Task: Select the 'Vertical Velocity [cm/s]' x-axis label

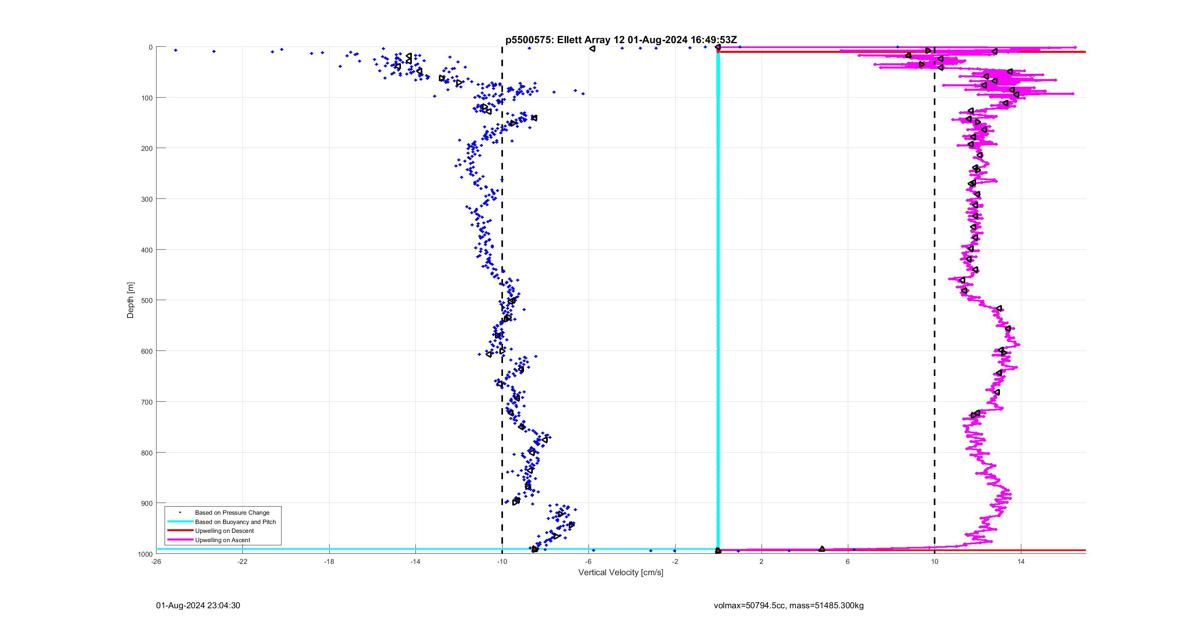Action: [x=621, y=572]
